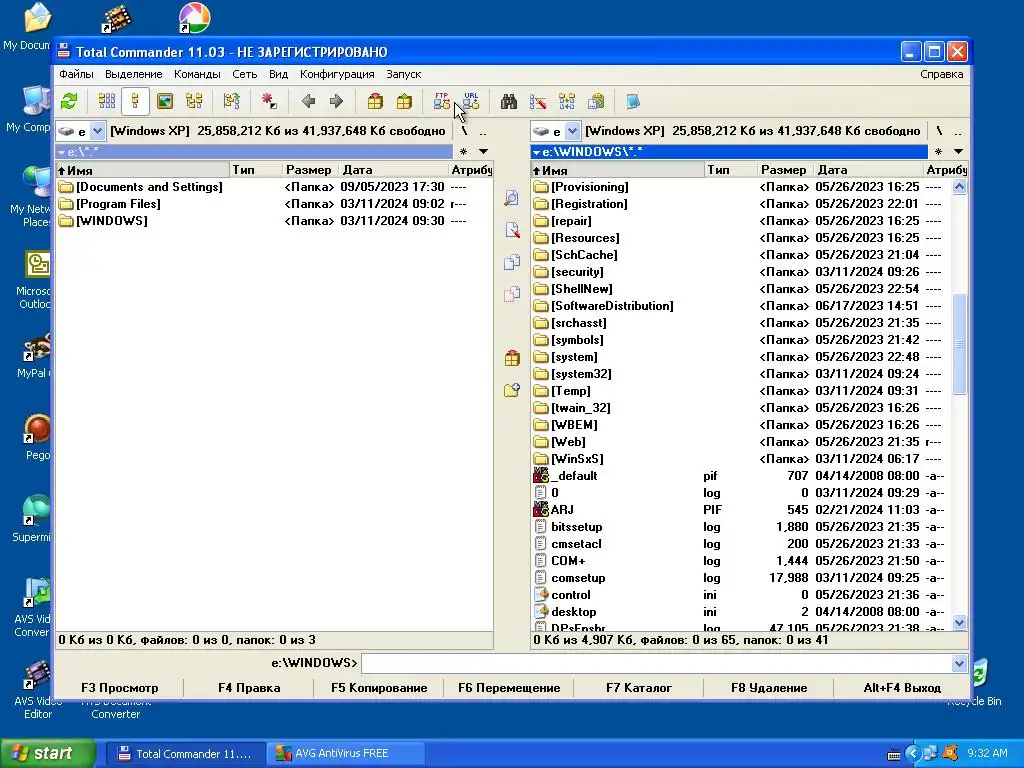The image size is (1024, 768).
Task: Open the FTP connect icon
Action: point(441,101)
